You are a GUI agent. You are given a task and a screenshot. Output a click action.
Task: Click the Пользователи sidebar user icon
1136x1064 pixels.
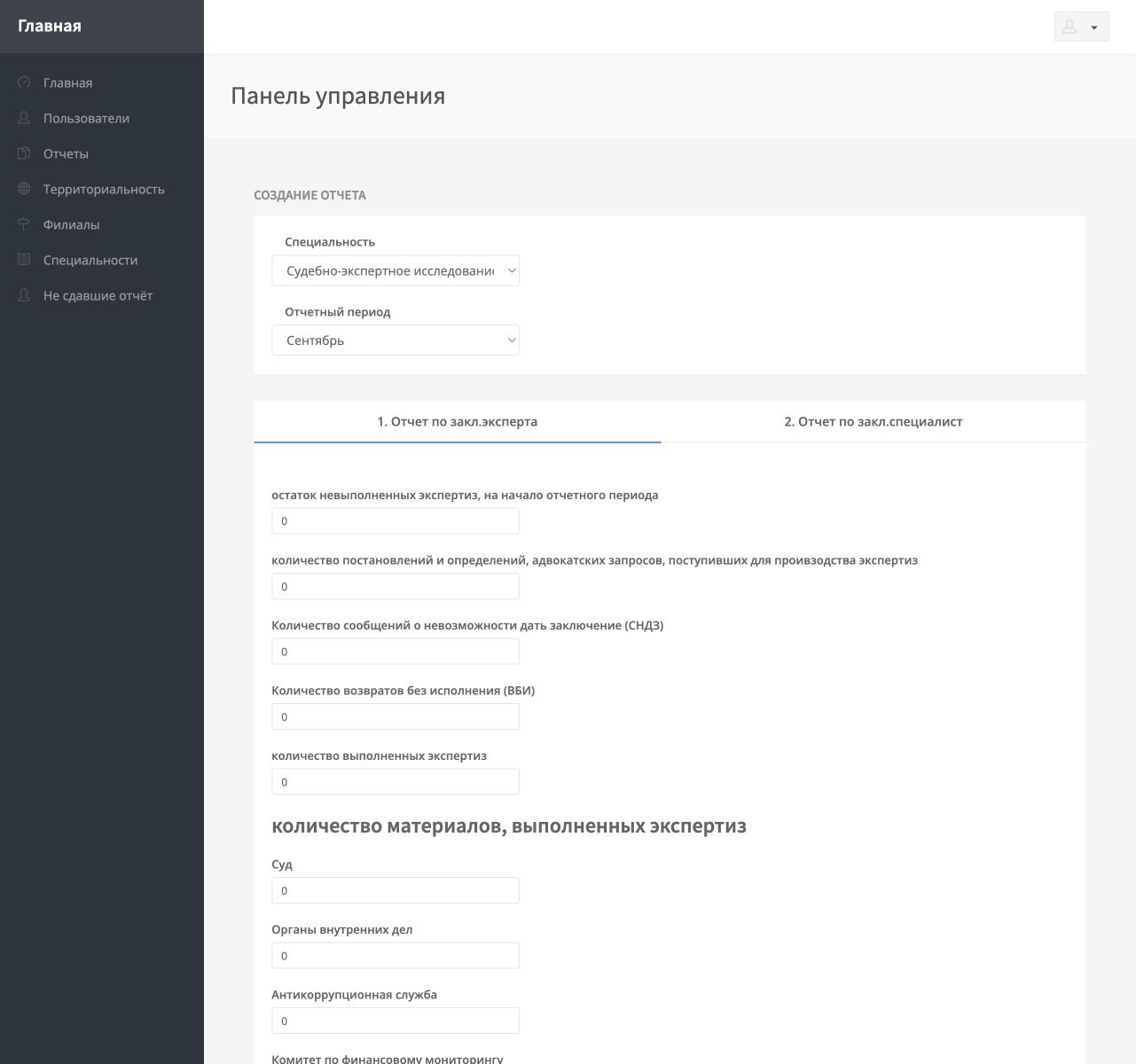click(24, 118)
